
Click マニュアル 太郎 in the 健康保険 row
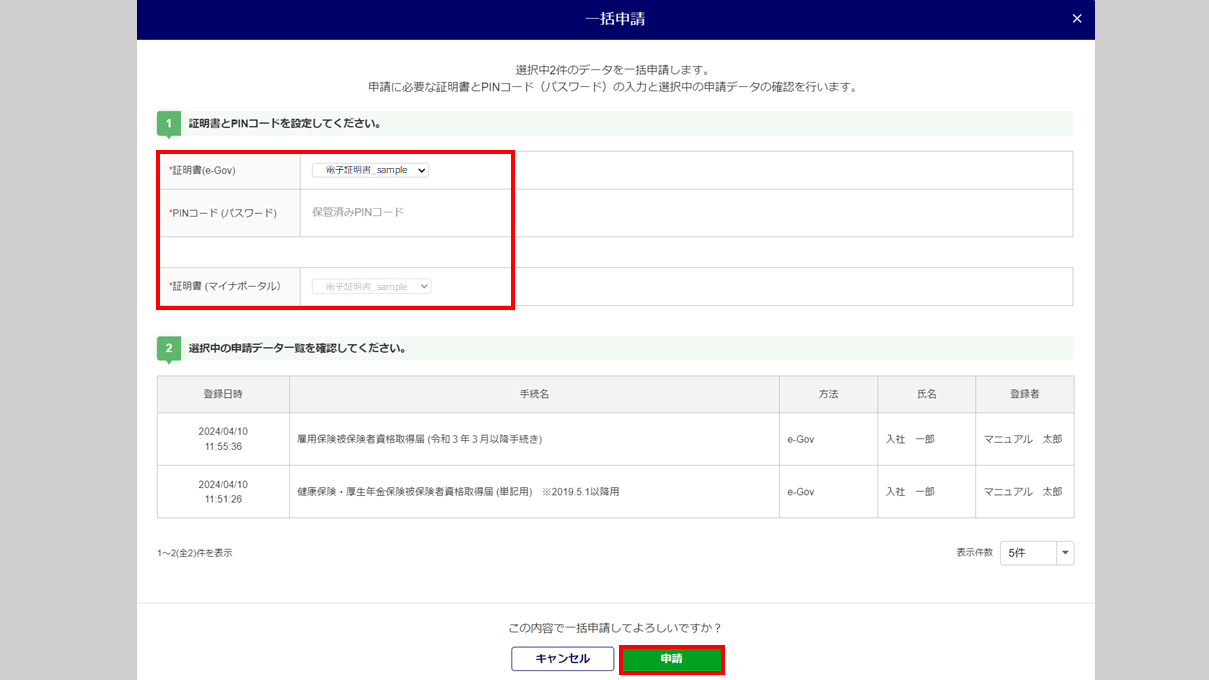(x=1023, y=492)
